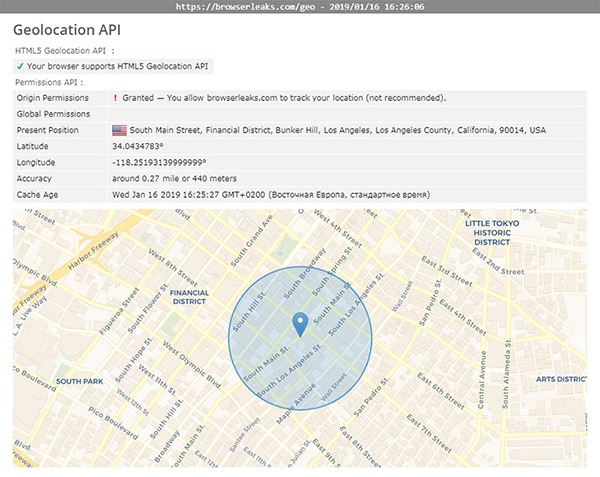Click West 8th Street map label

(173, 267)
